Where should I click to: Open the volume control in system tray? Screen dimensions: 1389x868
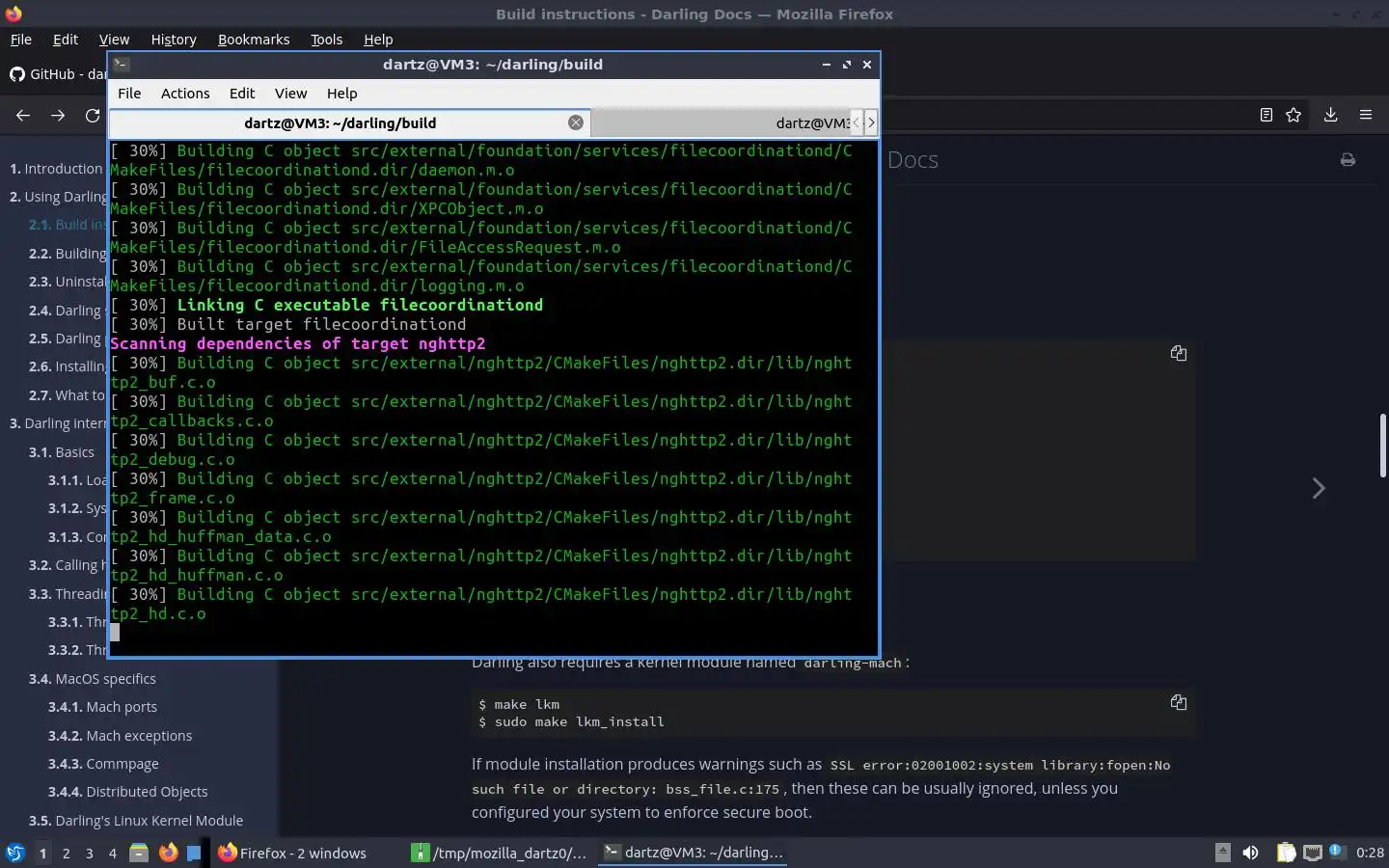[1251, 853]
